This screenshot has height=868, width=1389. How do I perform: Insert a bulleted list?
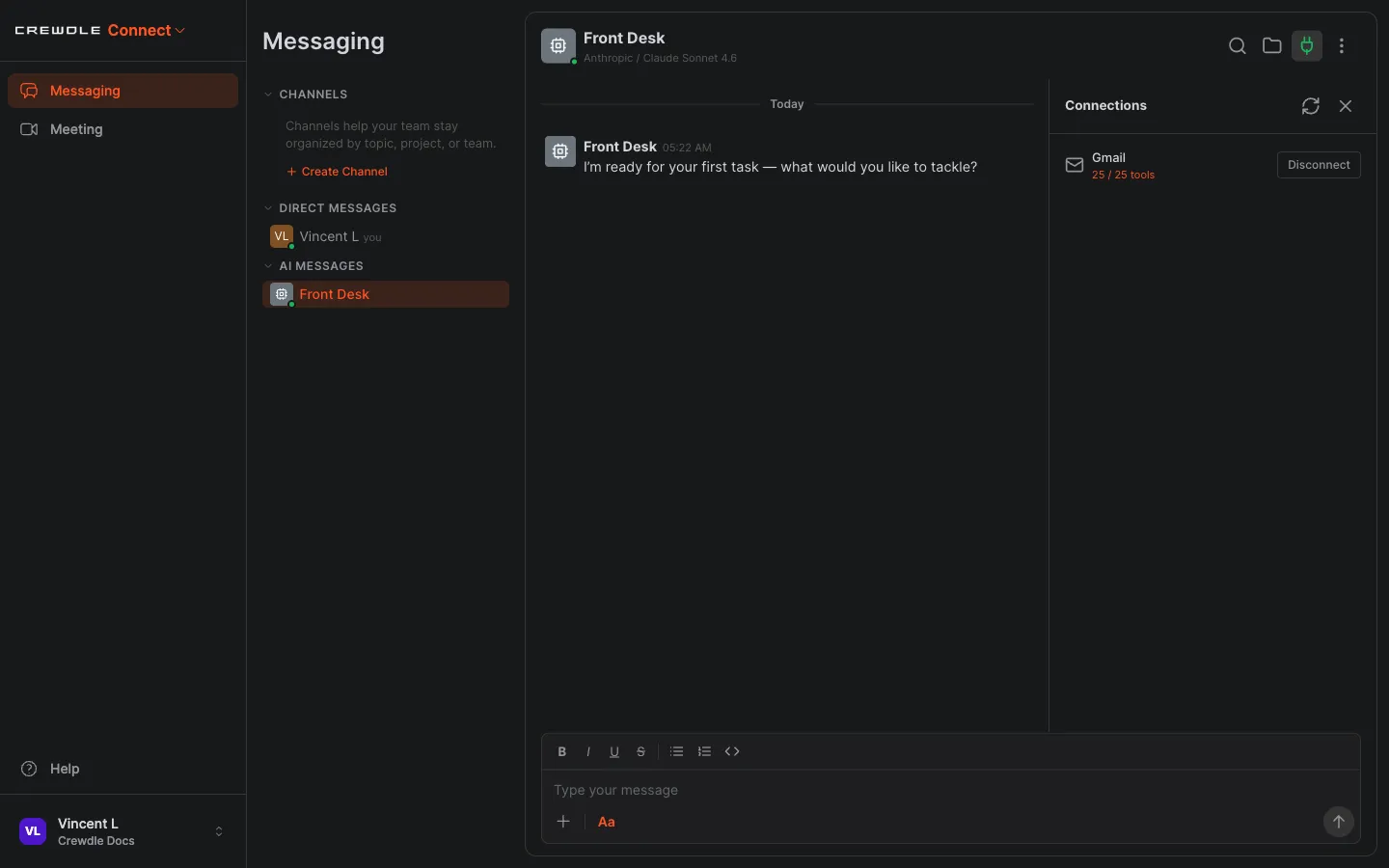click(x=677, y=751)
